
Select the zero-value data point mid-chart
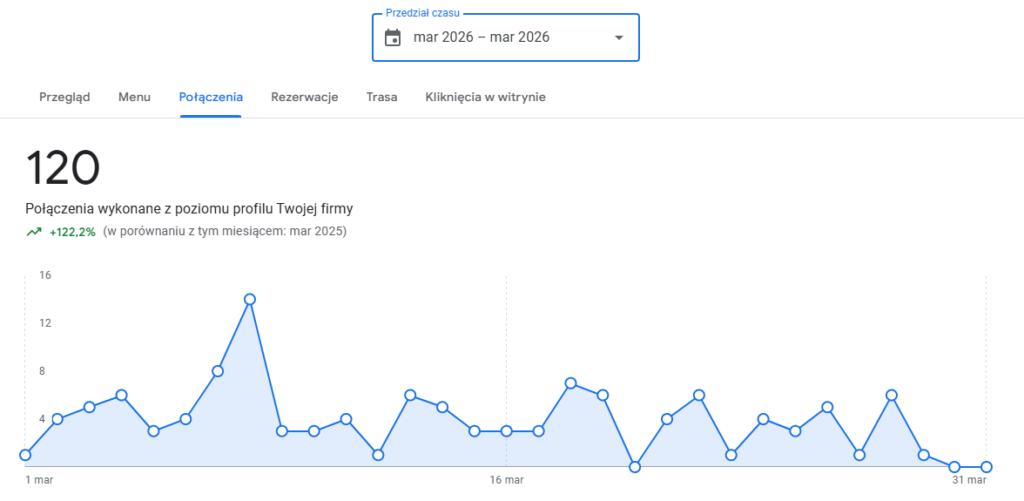(635, 467)
